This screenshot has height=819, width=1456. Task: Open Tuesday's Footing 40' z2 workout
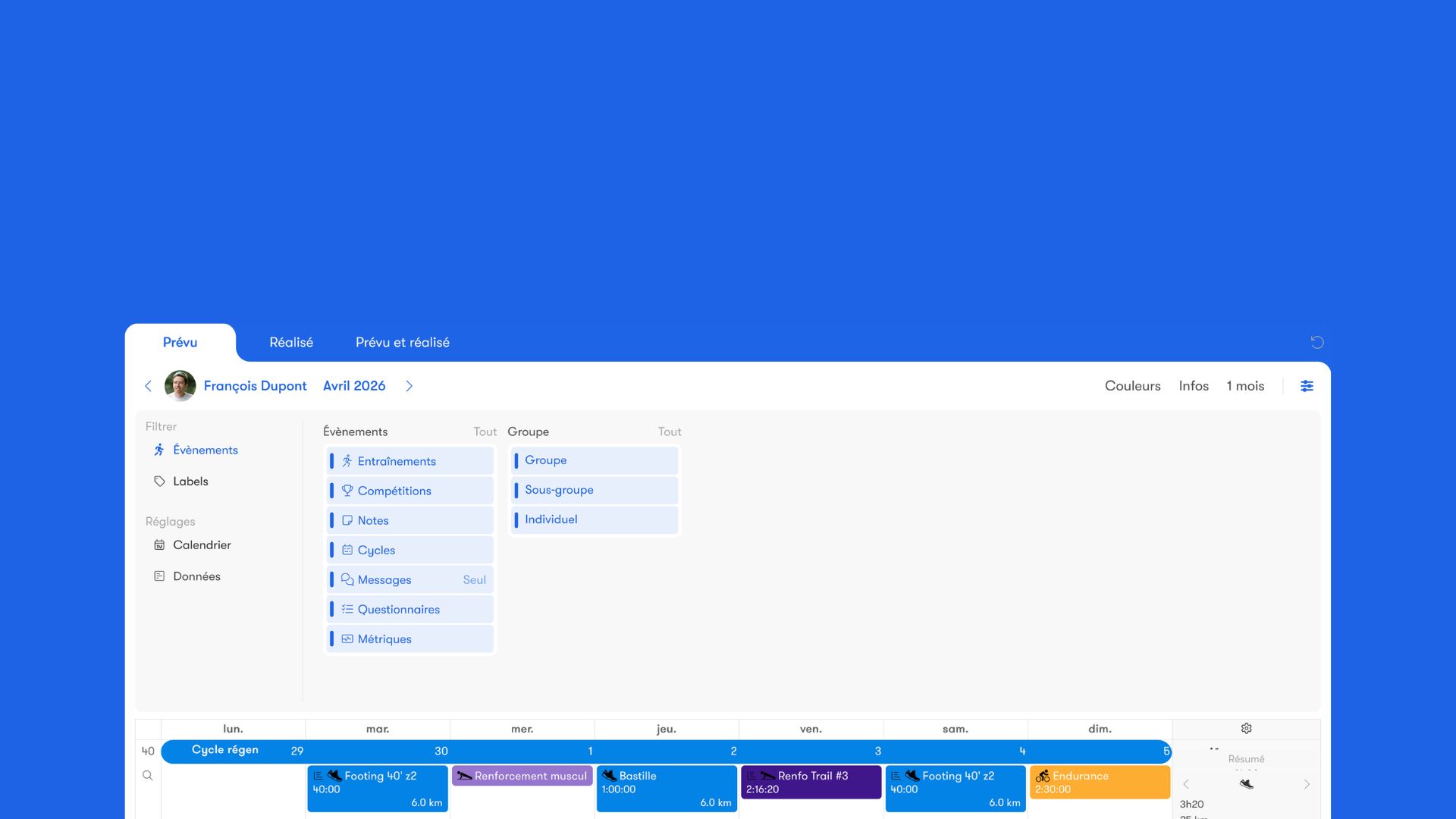378,789
